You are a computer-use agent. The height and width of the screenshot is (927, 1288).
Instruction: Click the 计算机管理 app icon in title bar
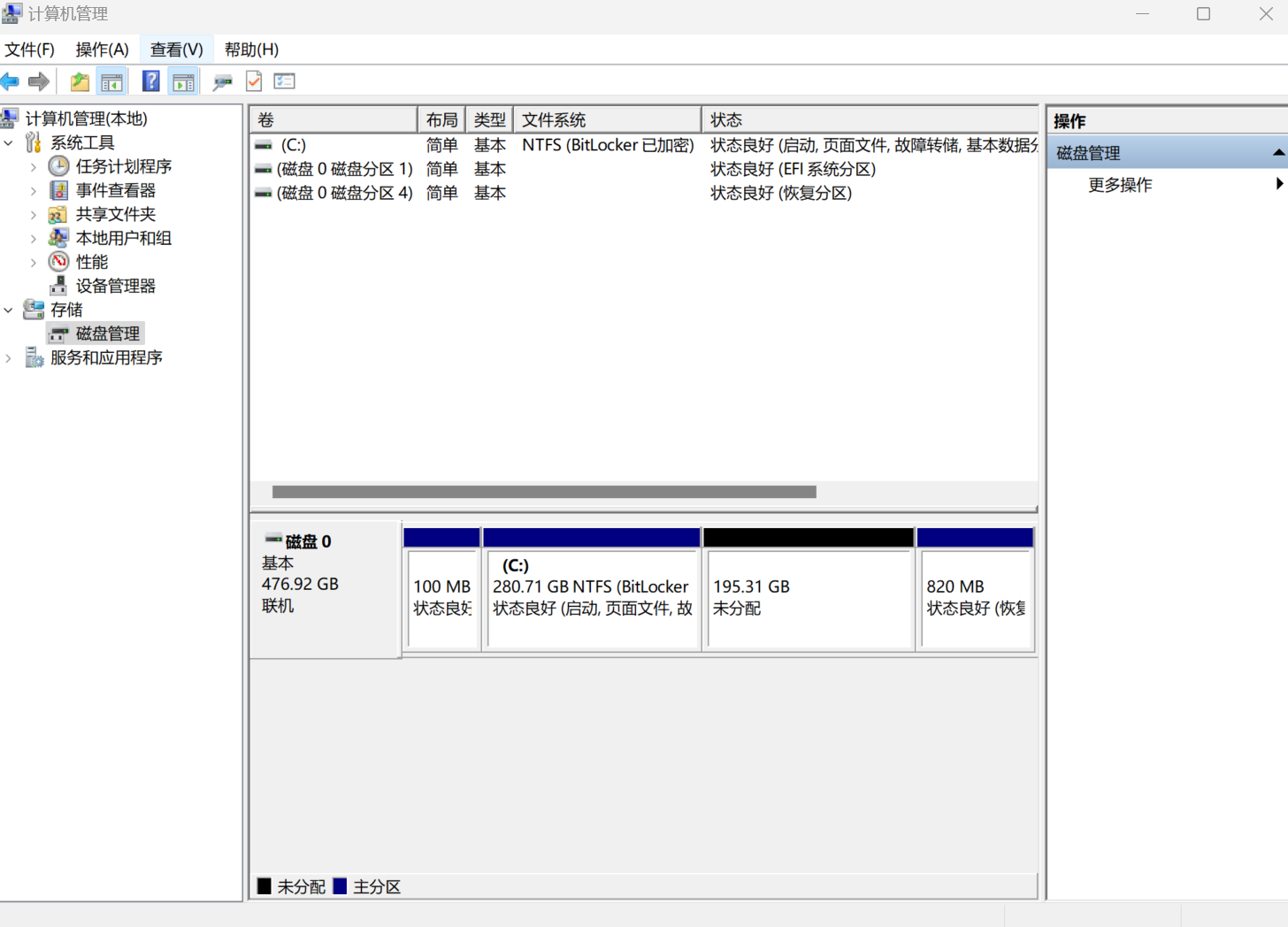tap(11, 13)
